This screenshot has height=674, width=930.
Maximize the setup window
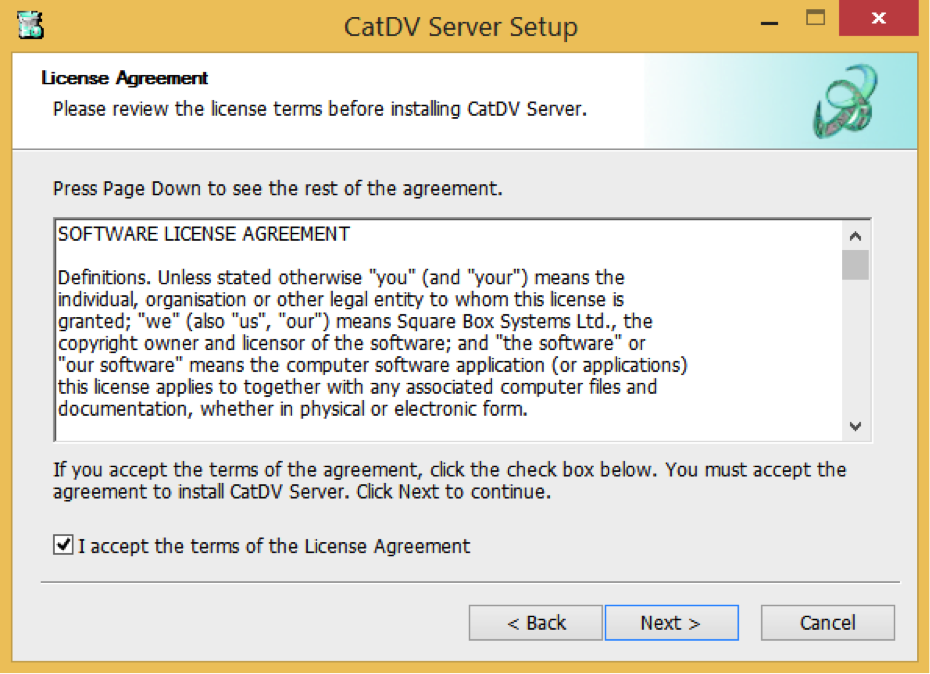point(816,18)
